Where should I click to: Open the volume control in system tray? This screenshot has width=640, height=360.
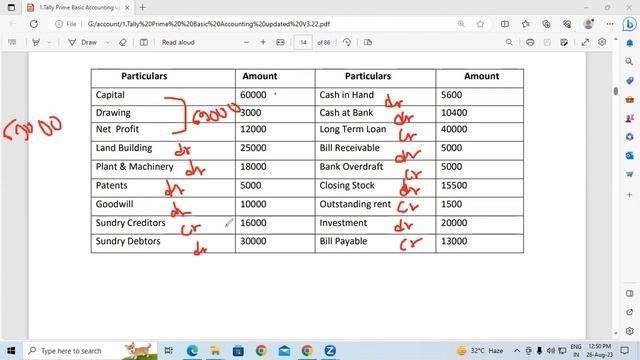551,351
